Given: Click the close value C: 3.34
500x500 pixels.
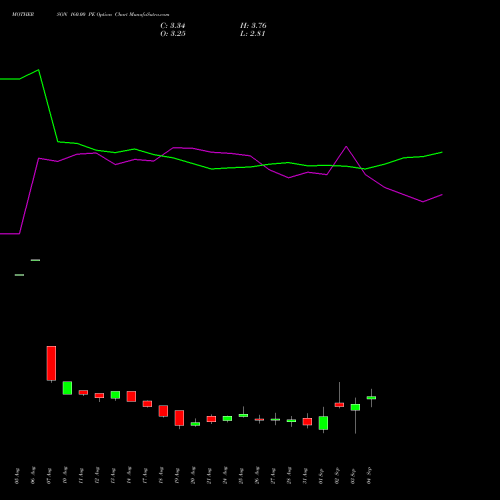Looking at the screenshot, I should point(173,26).
